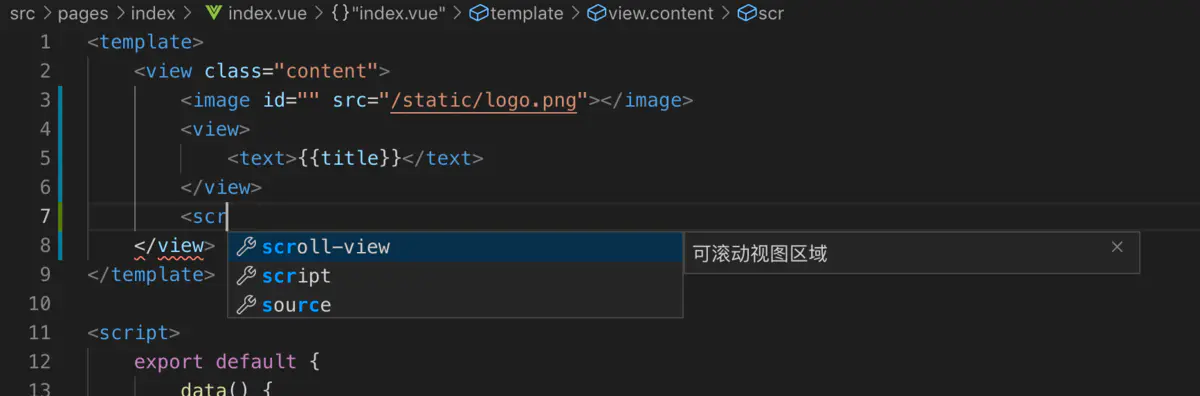Expand the index folder breadcrumb

point(153,13)
